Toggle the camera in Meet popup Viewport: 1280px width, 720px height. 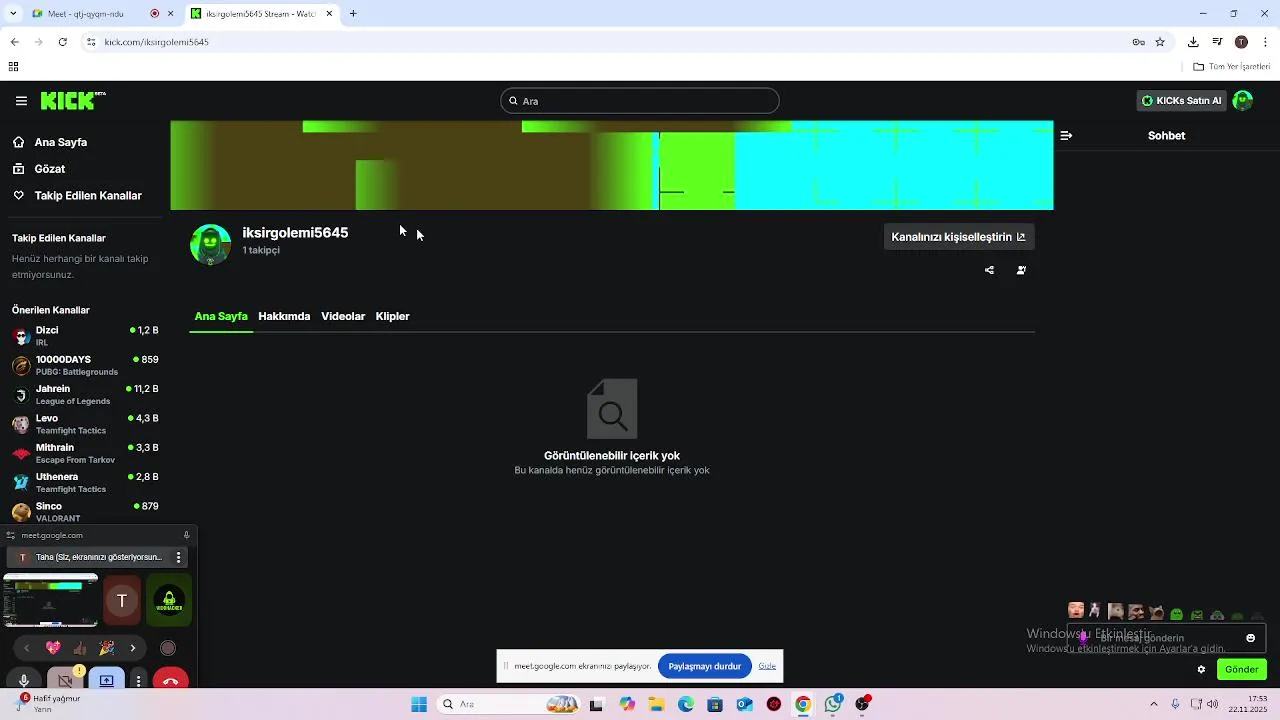(65, 681)
